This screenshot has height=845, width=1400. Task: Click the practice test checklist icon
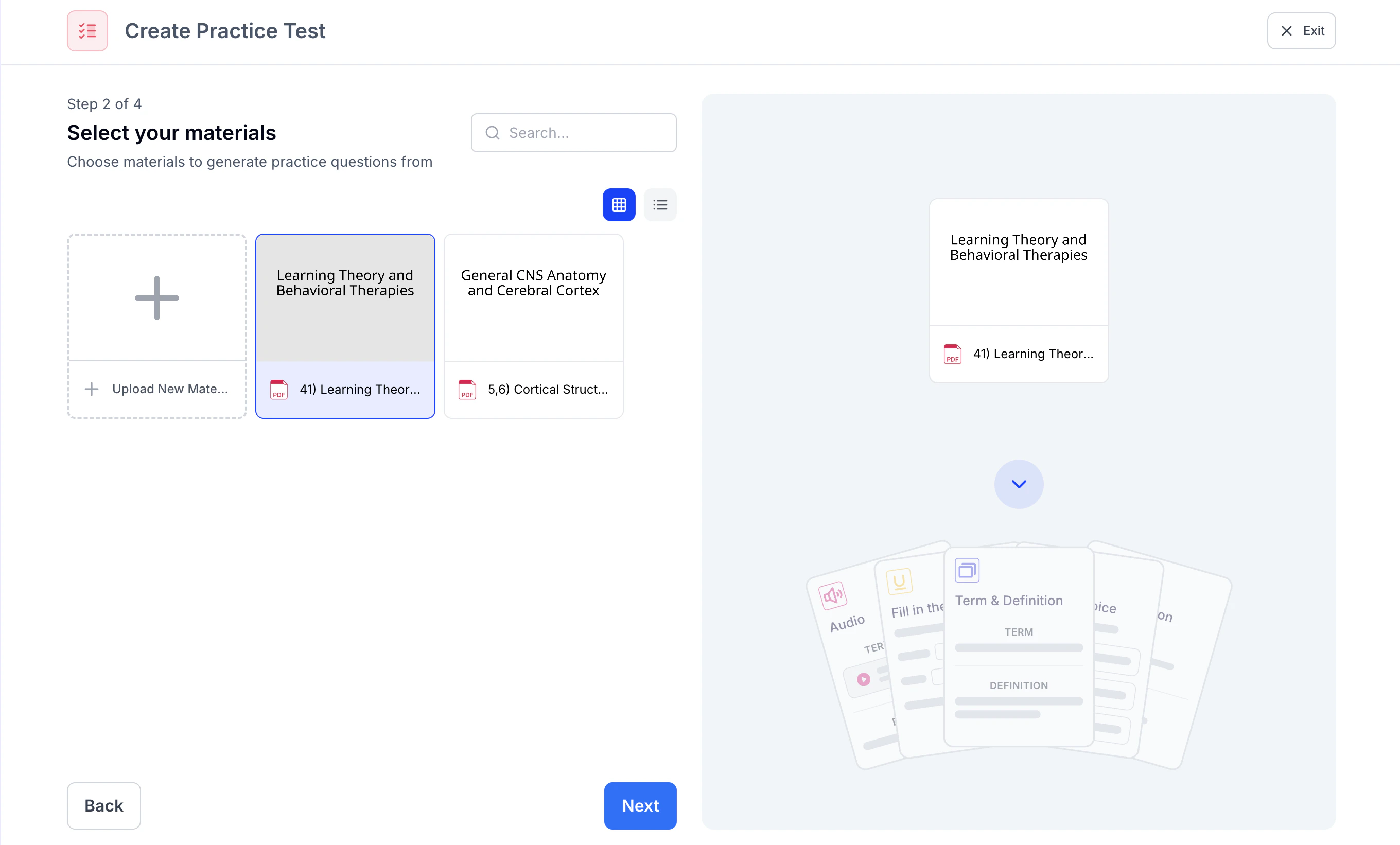[x=87, y=31]
